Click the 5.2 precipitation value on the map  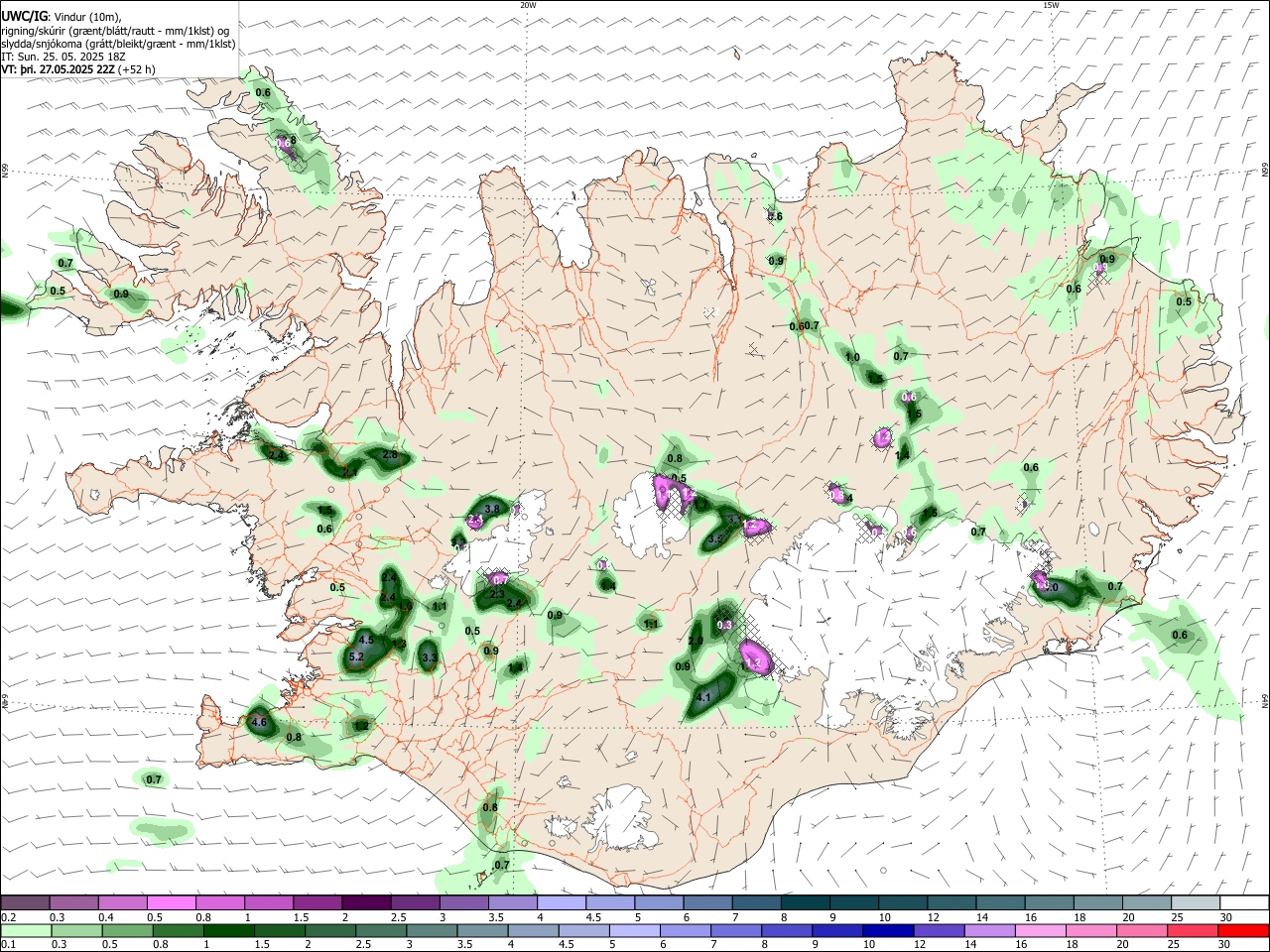click(358, 656)
